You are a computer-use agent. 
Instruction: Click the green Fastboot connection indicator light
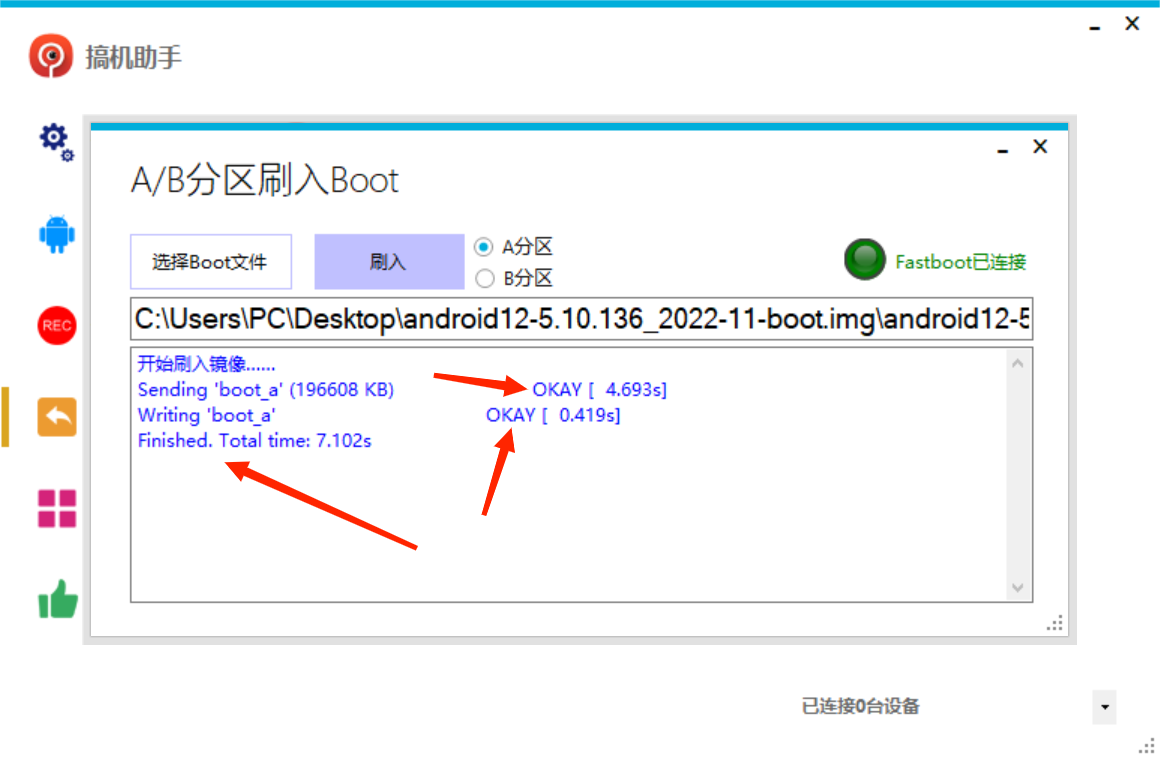click(x=864, y=260)
